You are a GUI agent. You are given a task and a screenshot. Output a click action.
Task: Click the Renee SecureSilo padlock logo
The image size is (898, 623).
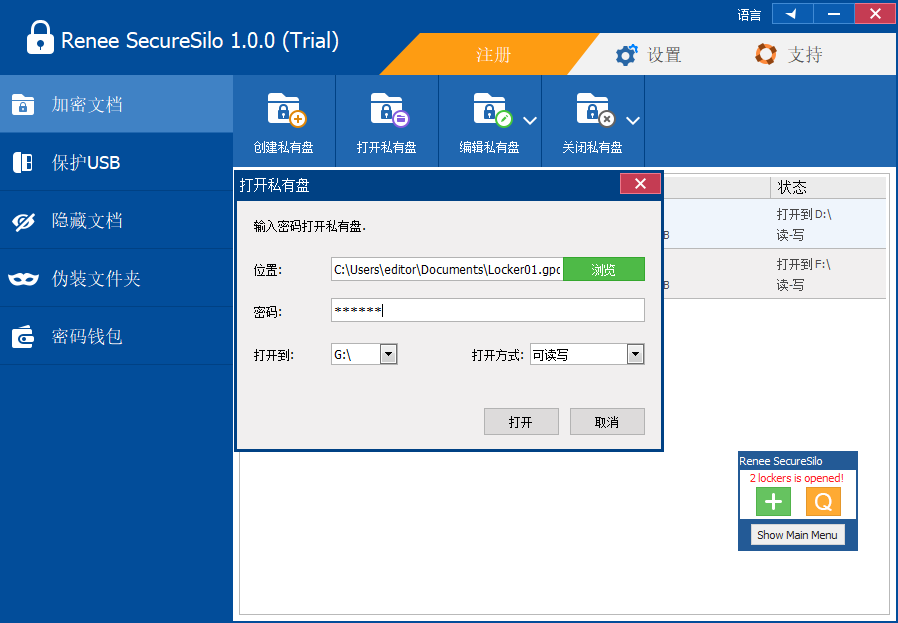click(x=40, y=38)
